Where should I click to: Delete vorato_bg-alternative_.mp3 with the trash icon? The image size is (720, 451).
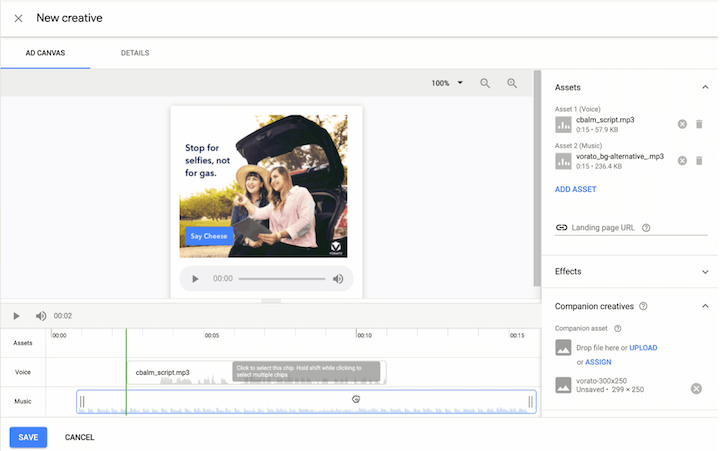[x=699, y=161]
